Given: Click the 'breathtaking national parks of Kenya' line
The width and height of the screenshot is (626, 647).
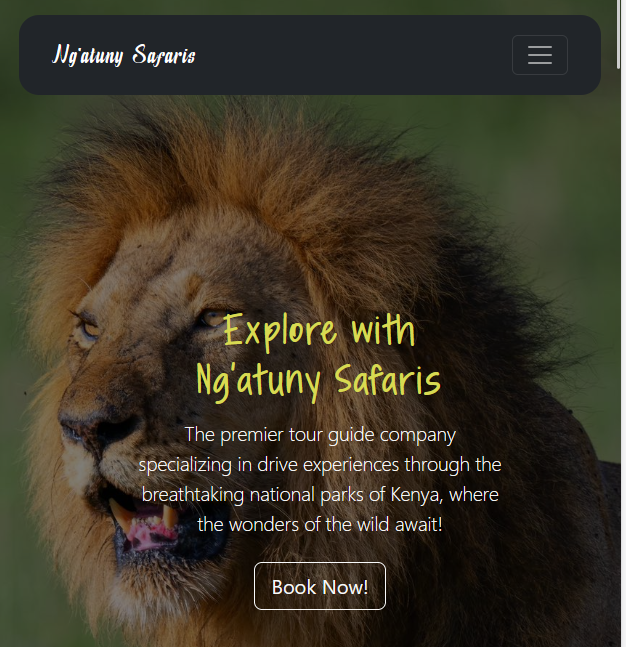Looking at the screenshot, I should (x=320, y=495).
